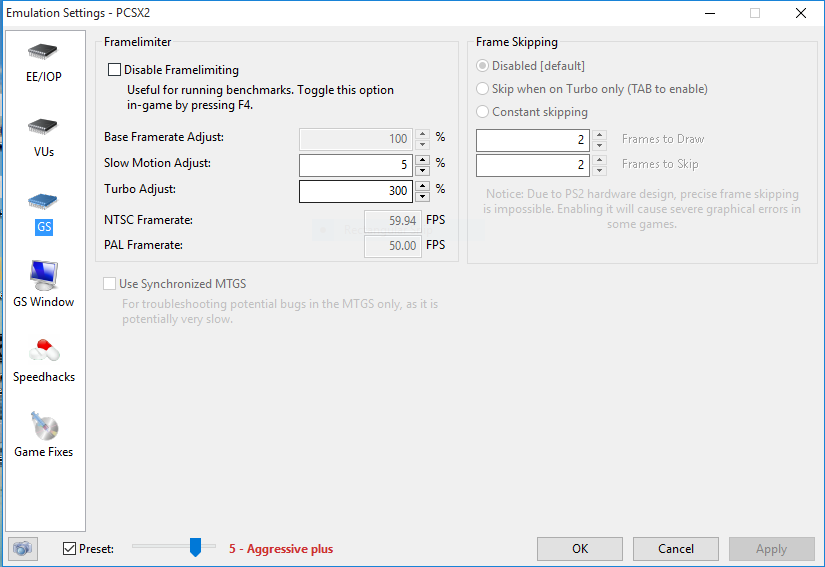
Task: Select Disabled [default] frame skipping
Action: click(x=482, y=66)
